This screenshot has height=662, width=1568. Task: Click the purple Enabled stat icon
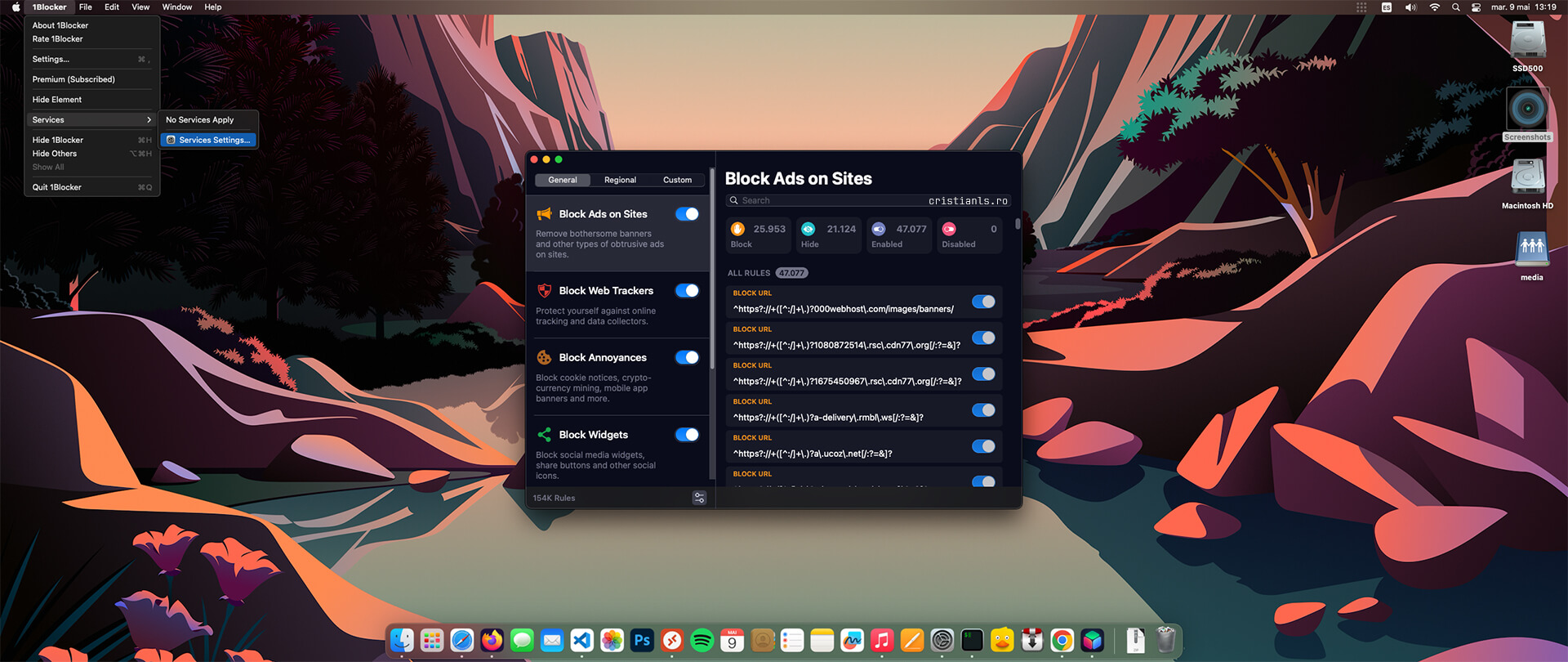click(879, 229)
